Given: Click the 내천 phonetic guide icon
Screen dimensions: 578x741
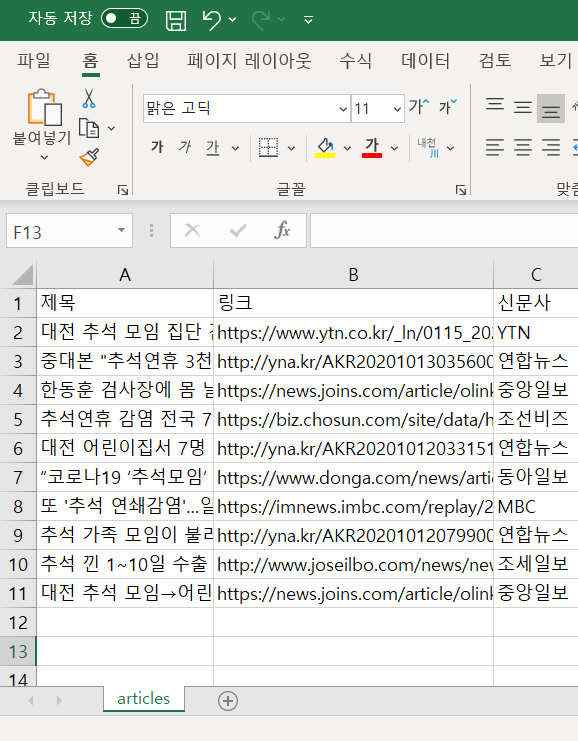Looking at the screenshot, I should (428, 147).
